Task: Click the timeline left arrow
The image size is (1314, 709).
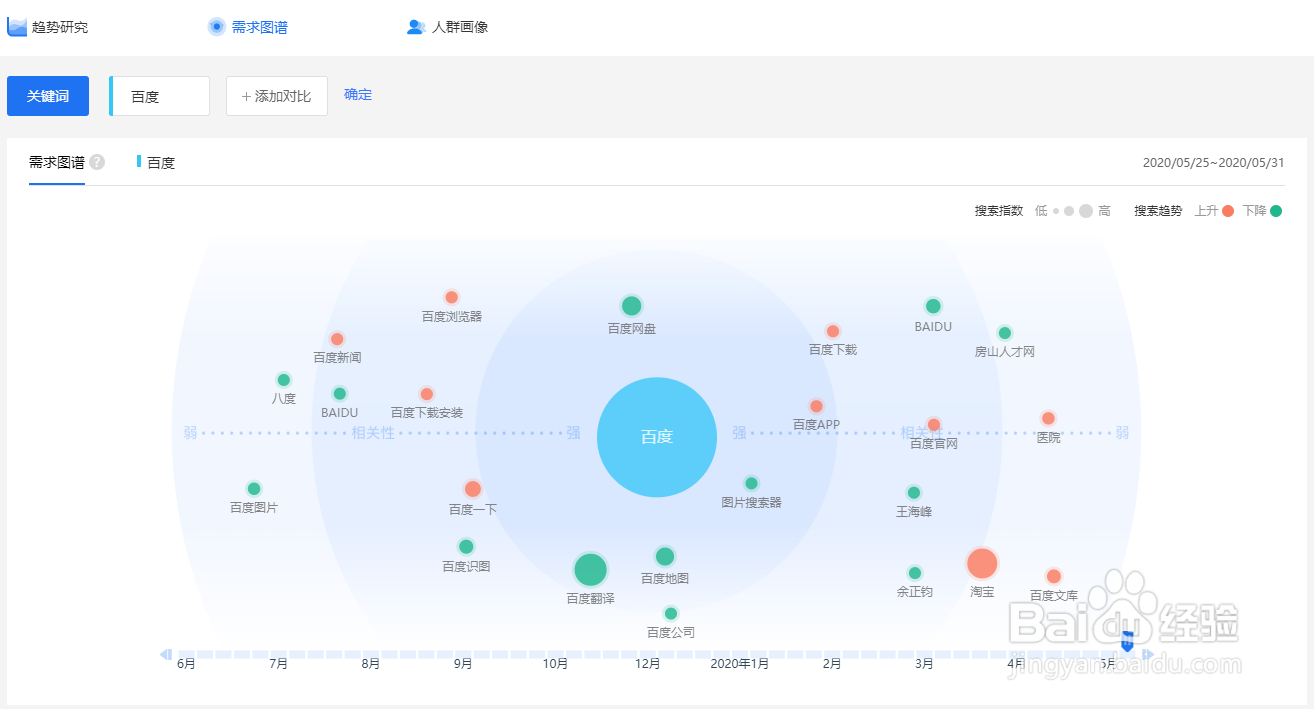Action: click(x=166, y=655)
